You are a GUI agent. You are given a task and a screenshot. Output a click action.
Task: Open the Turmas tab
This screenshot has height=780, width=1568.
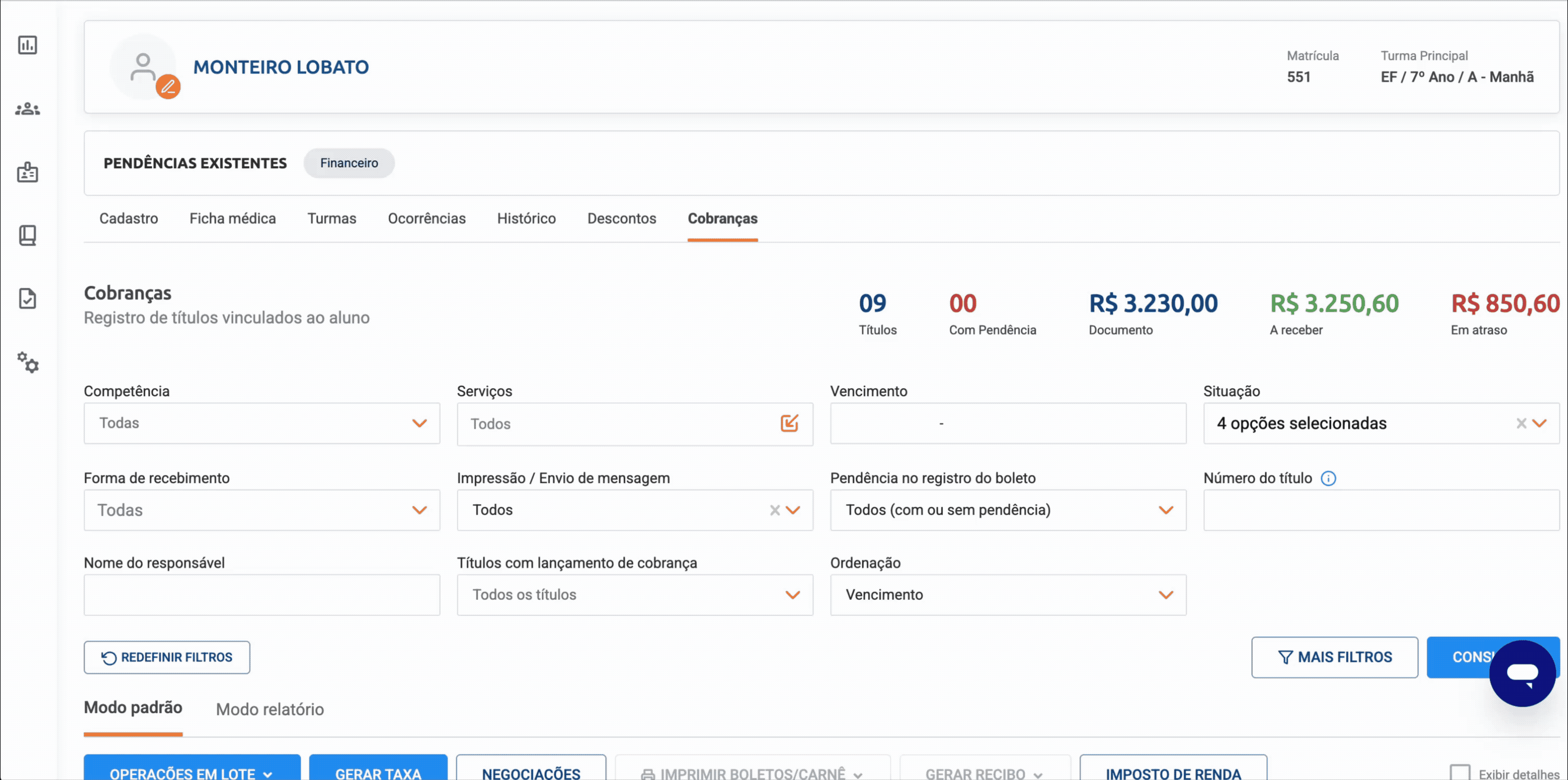[x=332, y=218]
